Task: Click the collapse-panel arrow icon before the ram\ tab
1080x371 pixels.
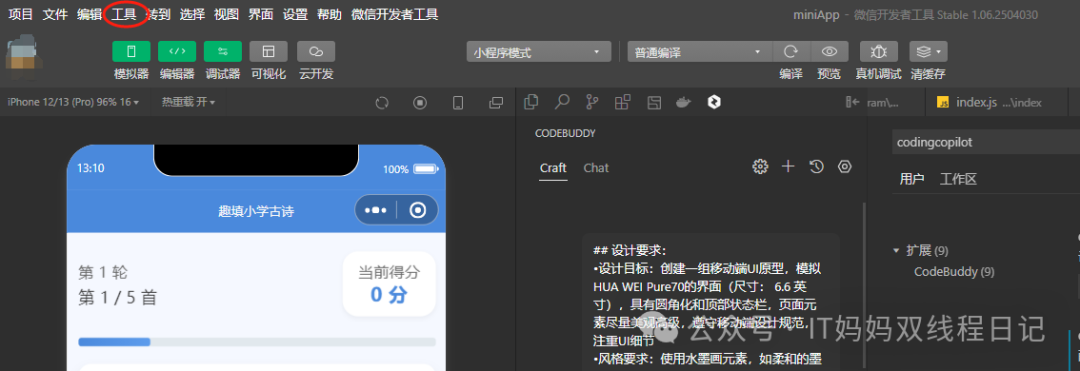Action: tap(853, 102)
